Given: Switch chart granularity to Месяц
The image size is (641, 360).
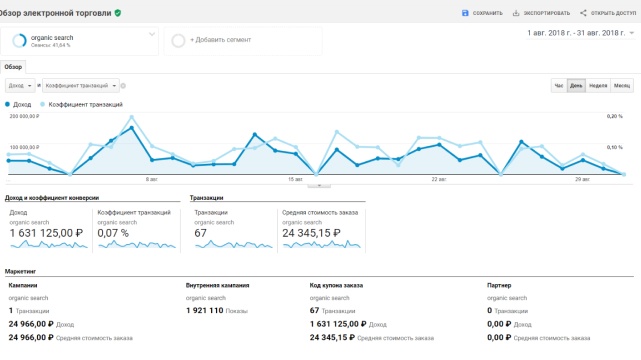Looking at the screenshot, I should [622, 86].
